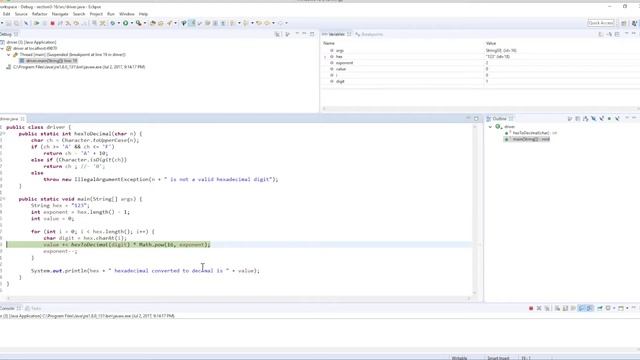
Task: Click the Name column header in Variables
Action: tap(329, 43)
